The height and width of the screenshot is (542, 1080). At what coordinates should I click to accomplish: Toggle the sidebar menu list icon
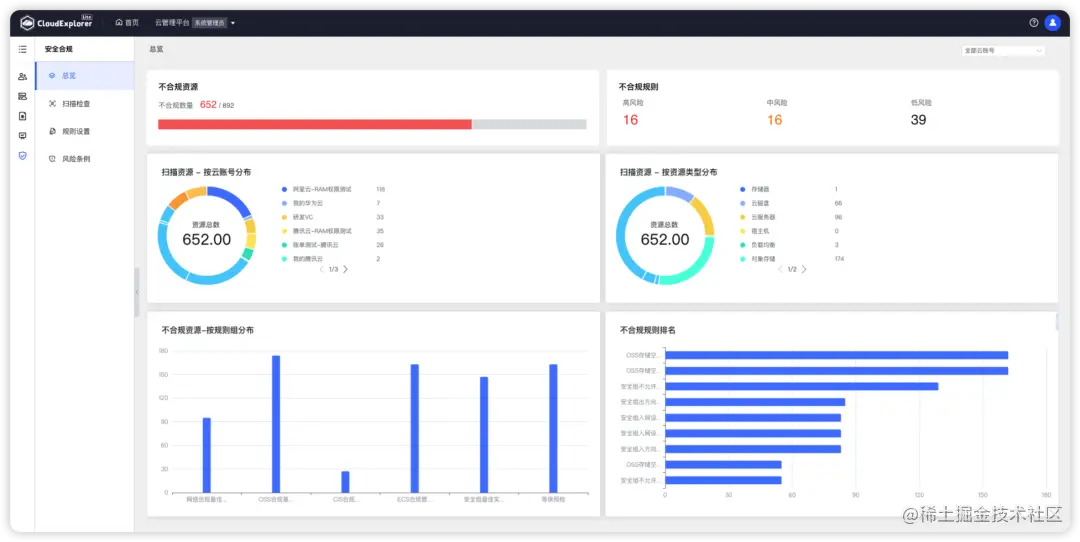(x=23, y=50)
